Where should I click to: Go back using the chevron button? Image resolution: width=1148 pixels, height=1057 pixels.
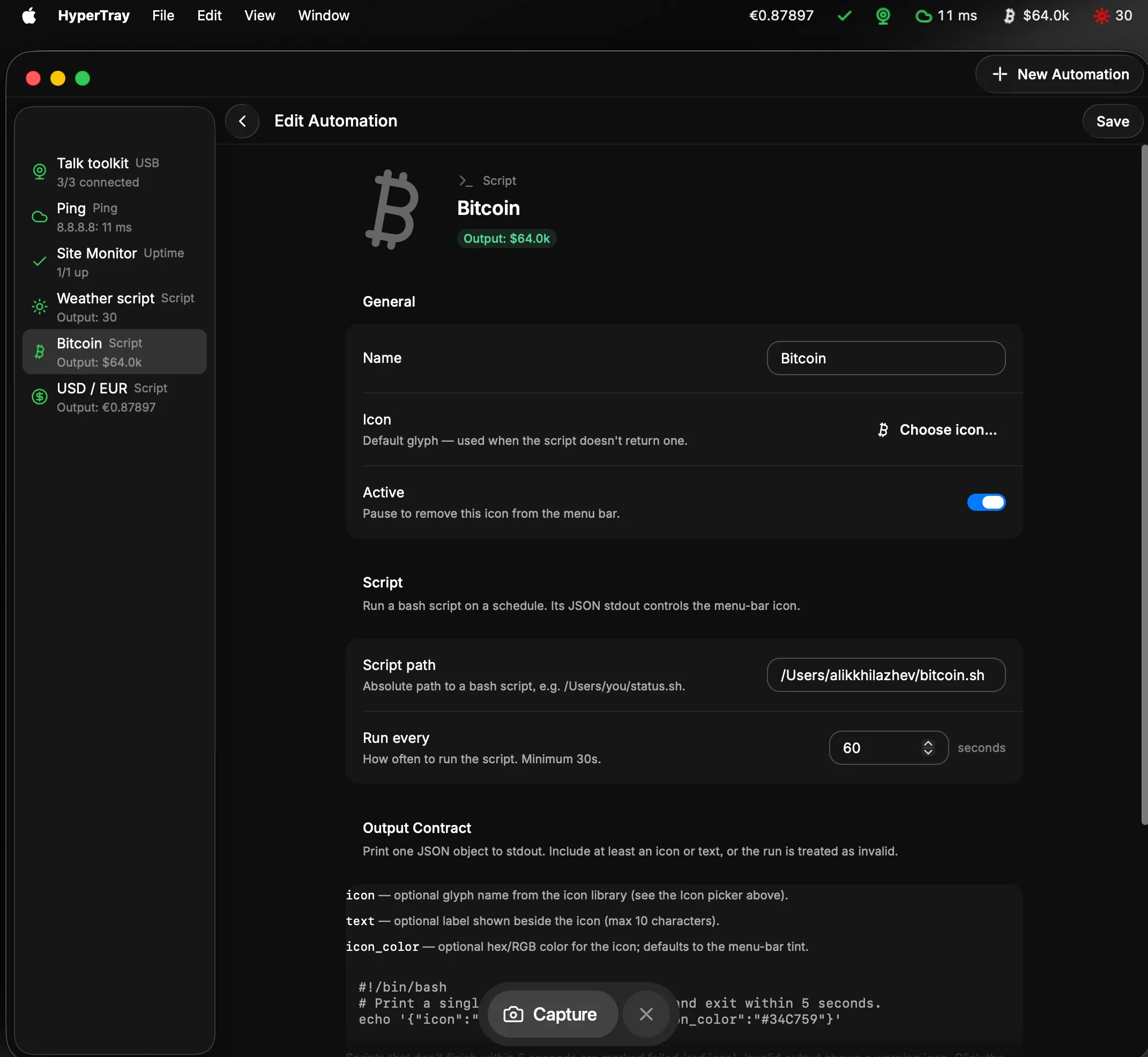click(x=242, y=121)
